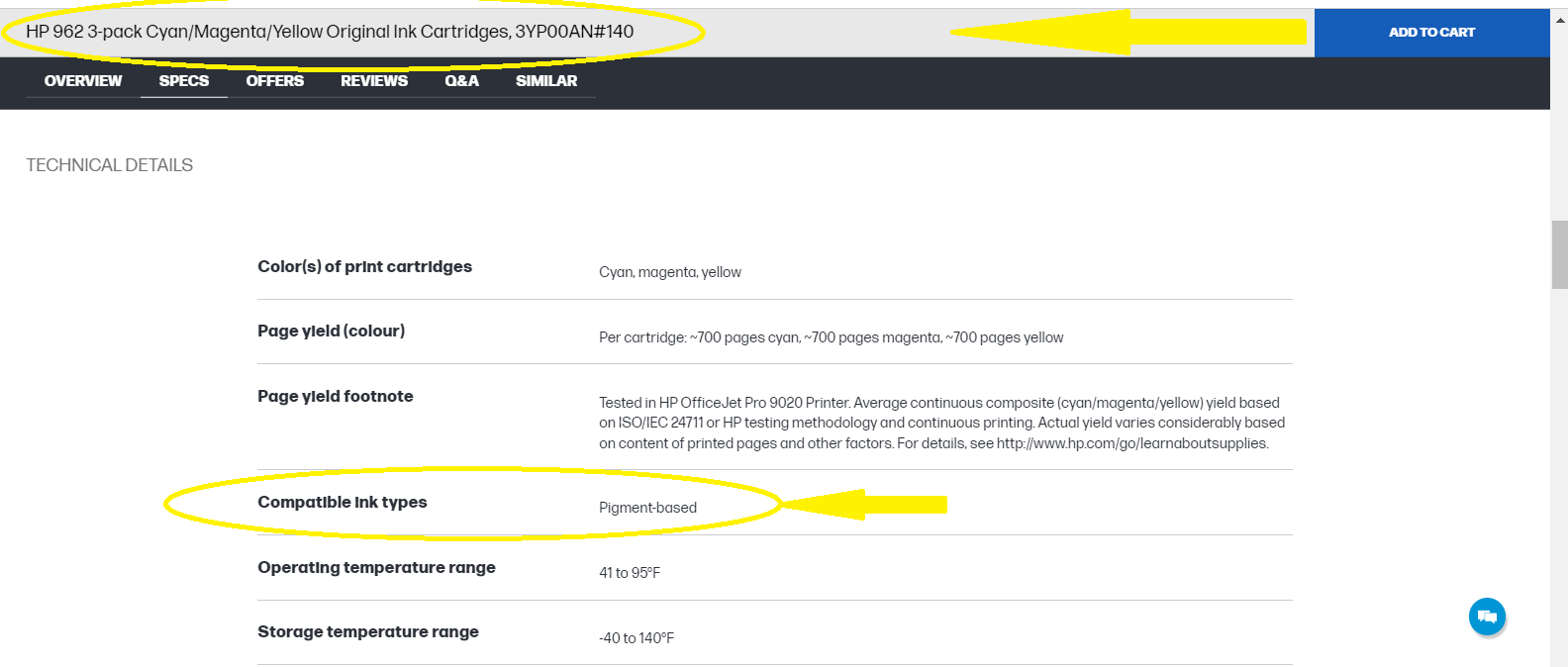Select the Color(s) of print cartridges label
Screen dimensions: 1568x667
point(365,267)
